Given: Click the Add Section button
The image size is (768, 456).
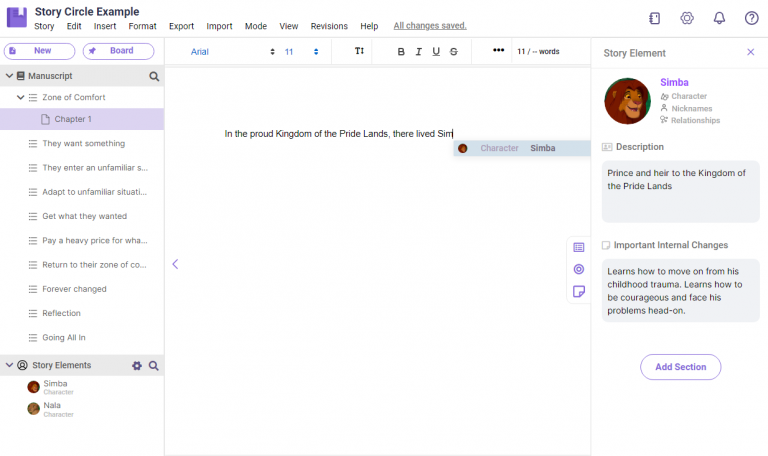Looking at the screenshot, I should 680,367.
